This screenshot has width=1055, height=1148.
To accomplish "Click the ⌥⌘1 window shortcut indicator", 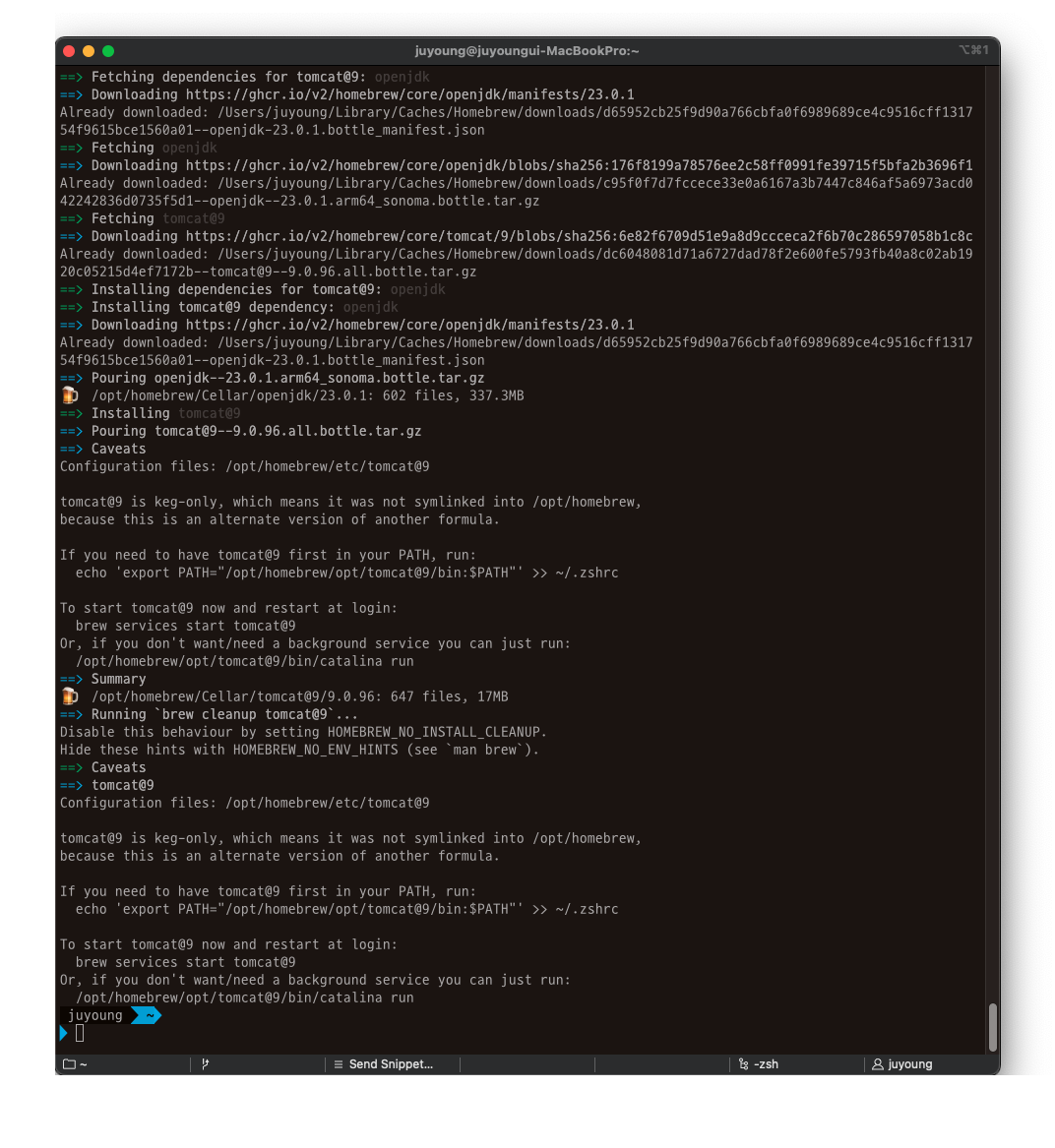I will click(972, 50).
